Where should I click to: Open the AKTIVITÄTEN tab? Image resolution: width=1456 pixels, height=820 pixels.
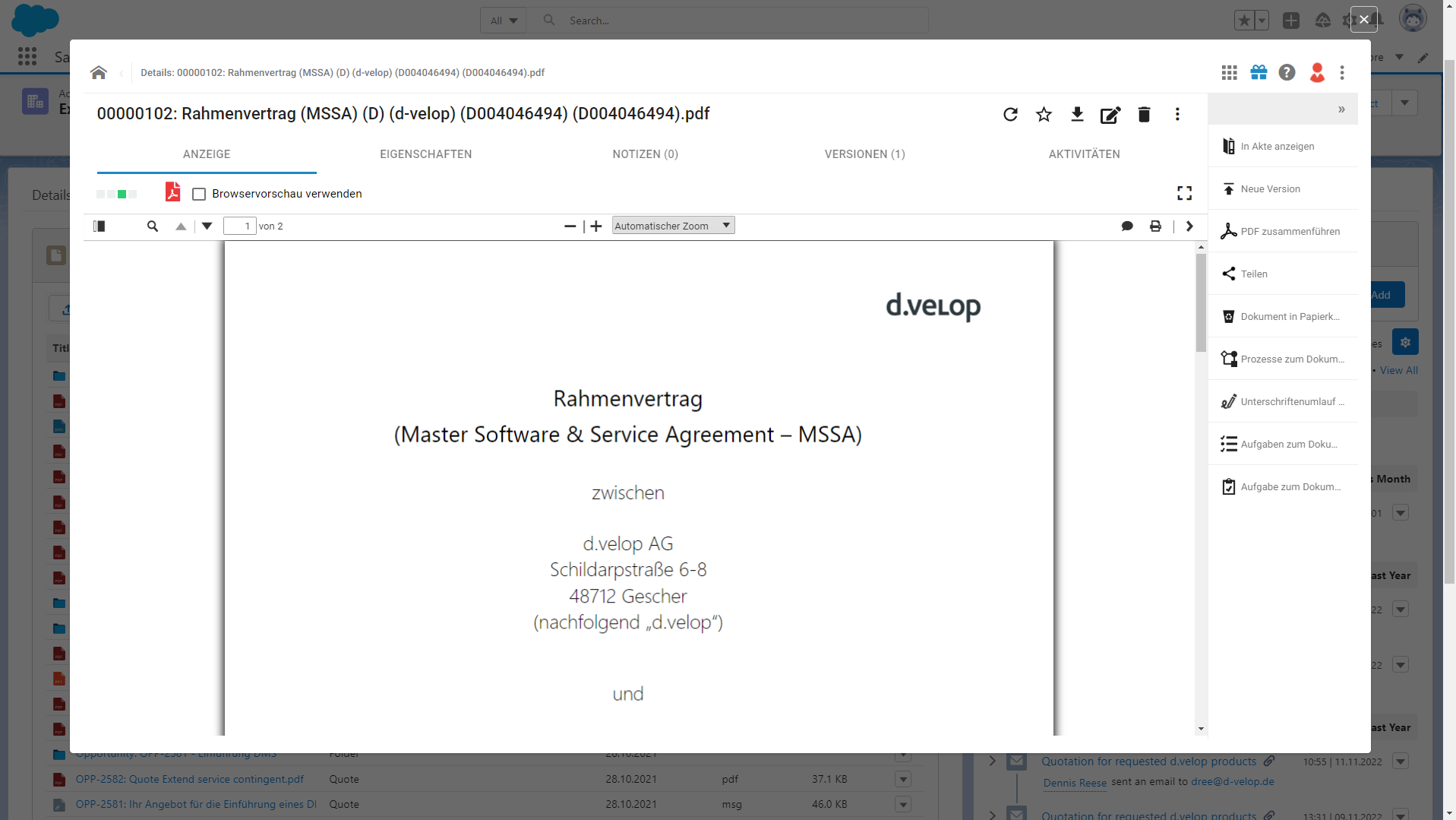1085,154
